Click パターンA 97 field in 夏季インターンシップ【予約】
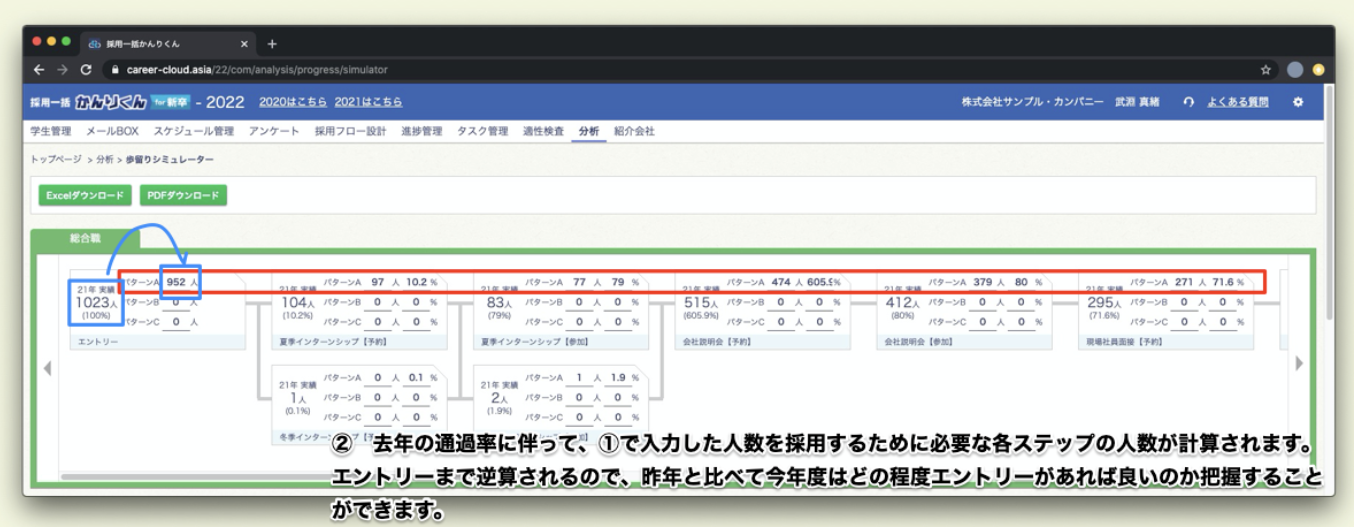Viewport: 1356px width, 532px height. [376, 282]
